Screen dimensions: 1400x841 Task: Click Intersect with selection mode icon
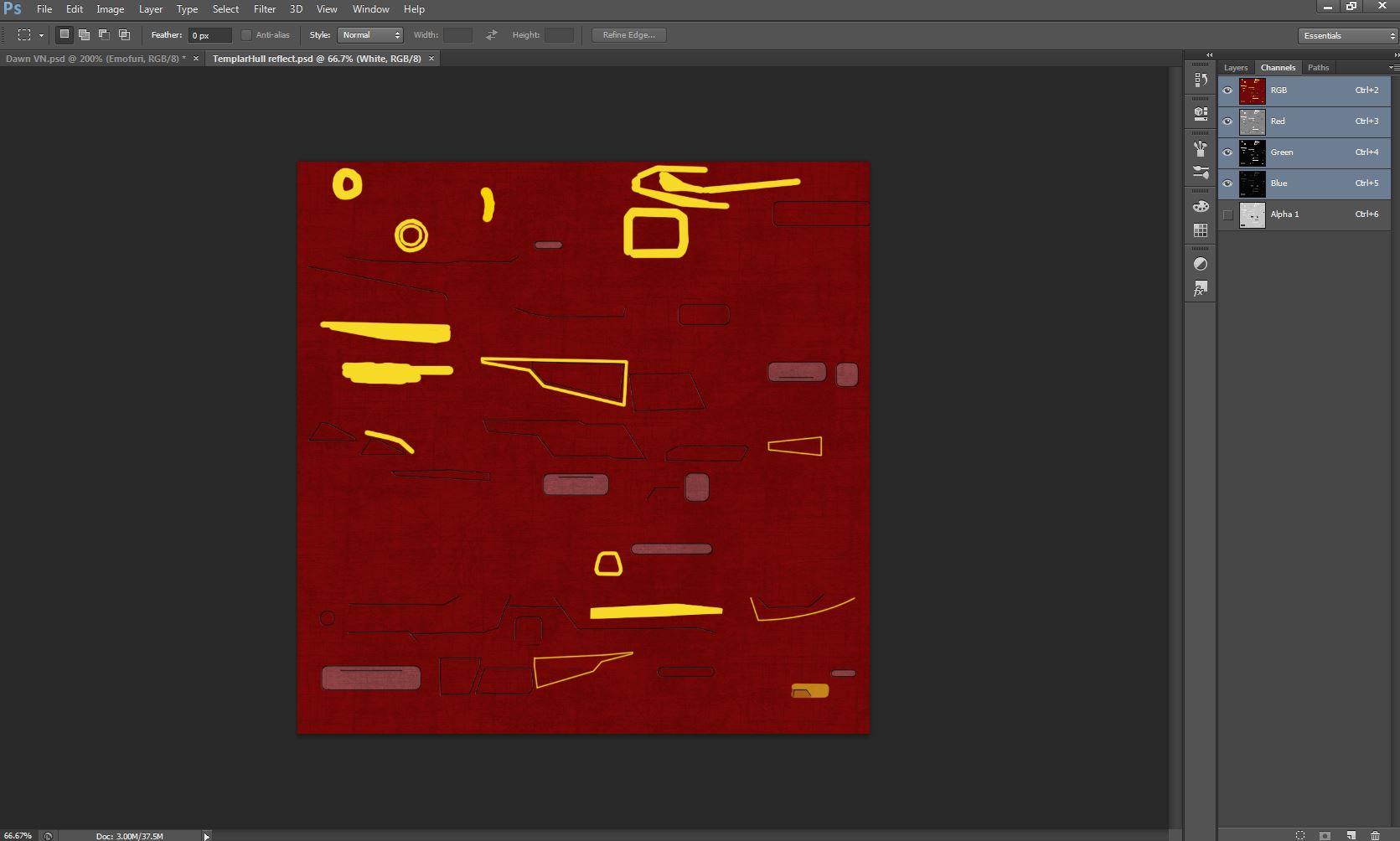click(x=124, y=34)
